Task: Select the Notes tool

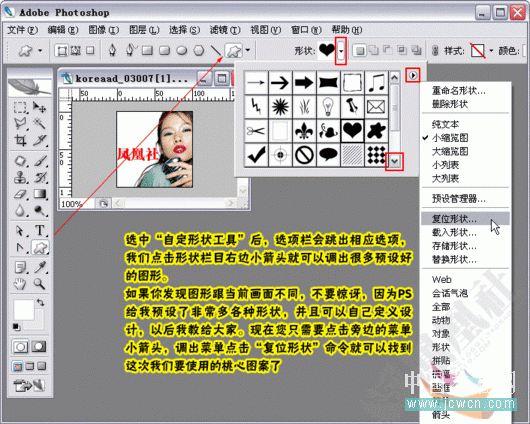Action: [x=20, y=267]
